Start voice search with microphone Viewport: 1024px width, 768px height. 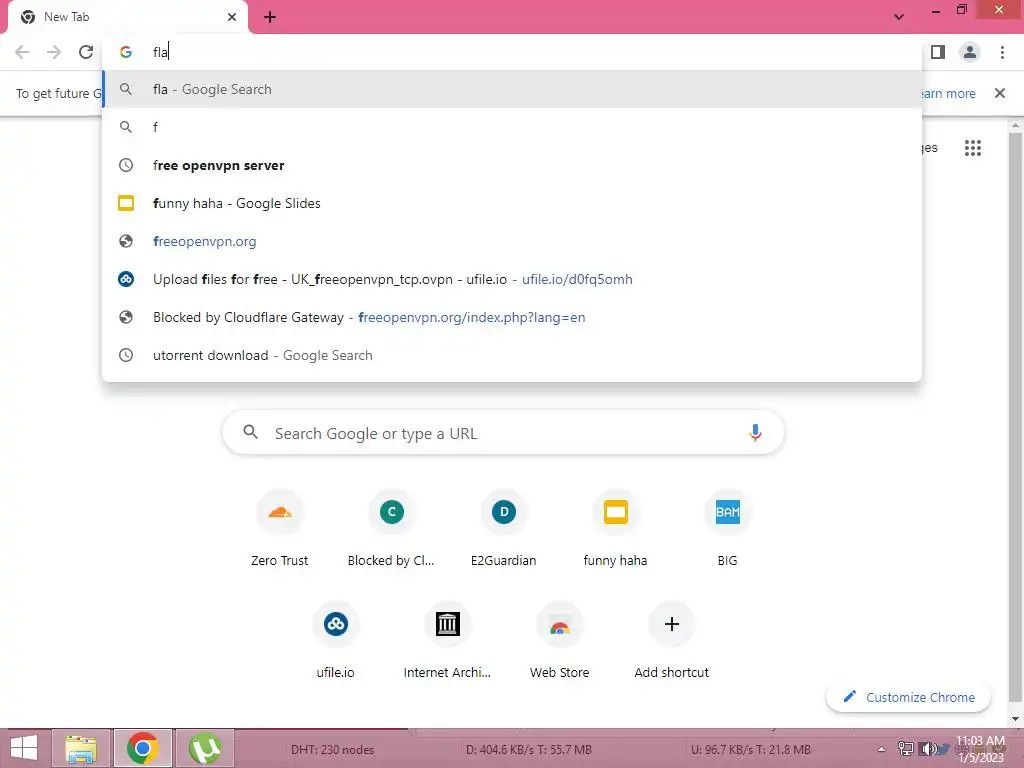(x=755, y=433)
